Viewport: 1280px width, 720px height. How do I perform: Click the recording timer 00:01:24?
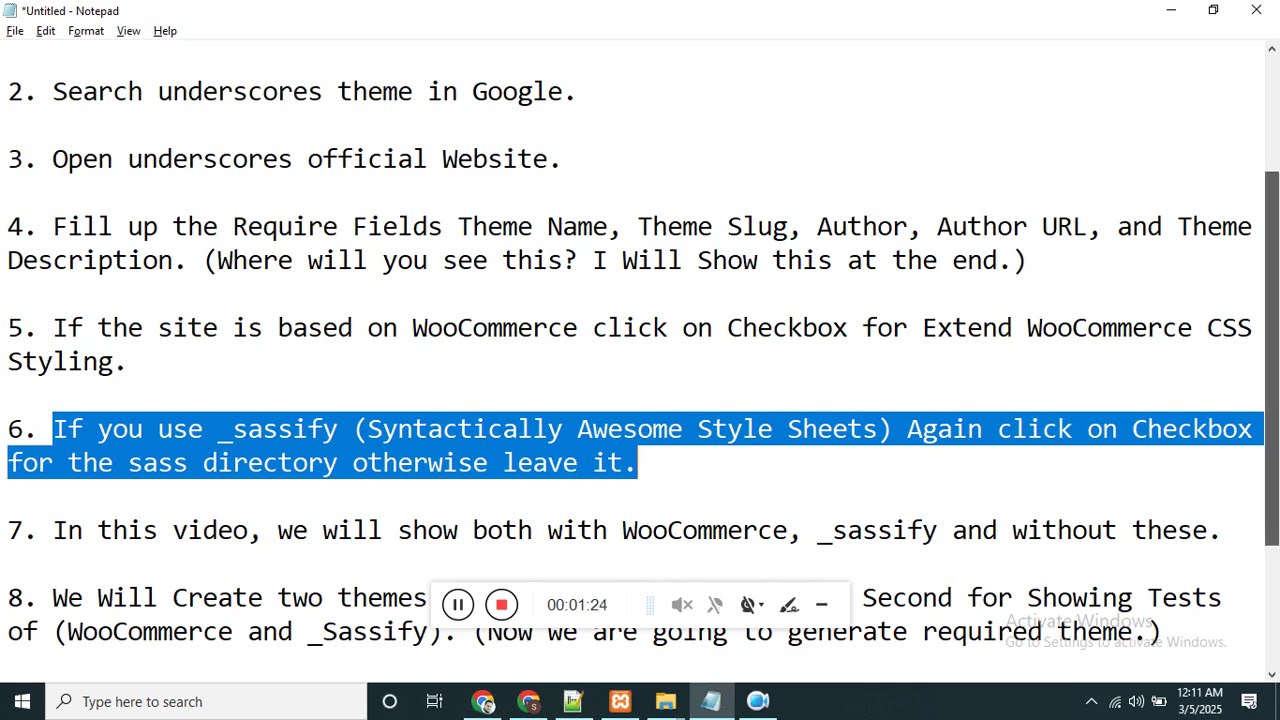577,605
